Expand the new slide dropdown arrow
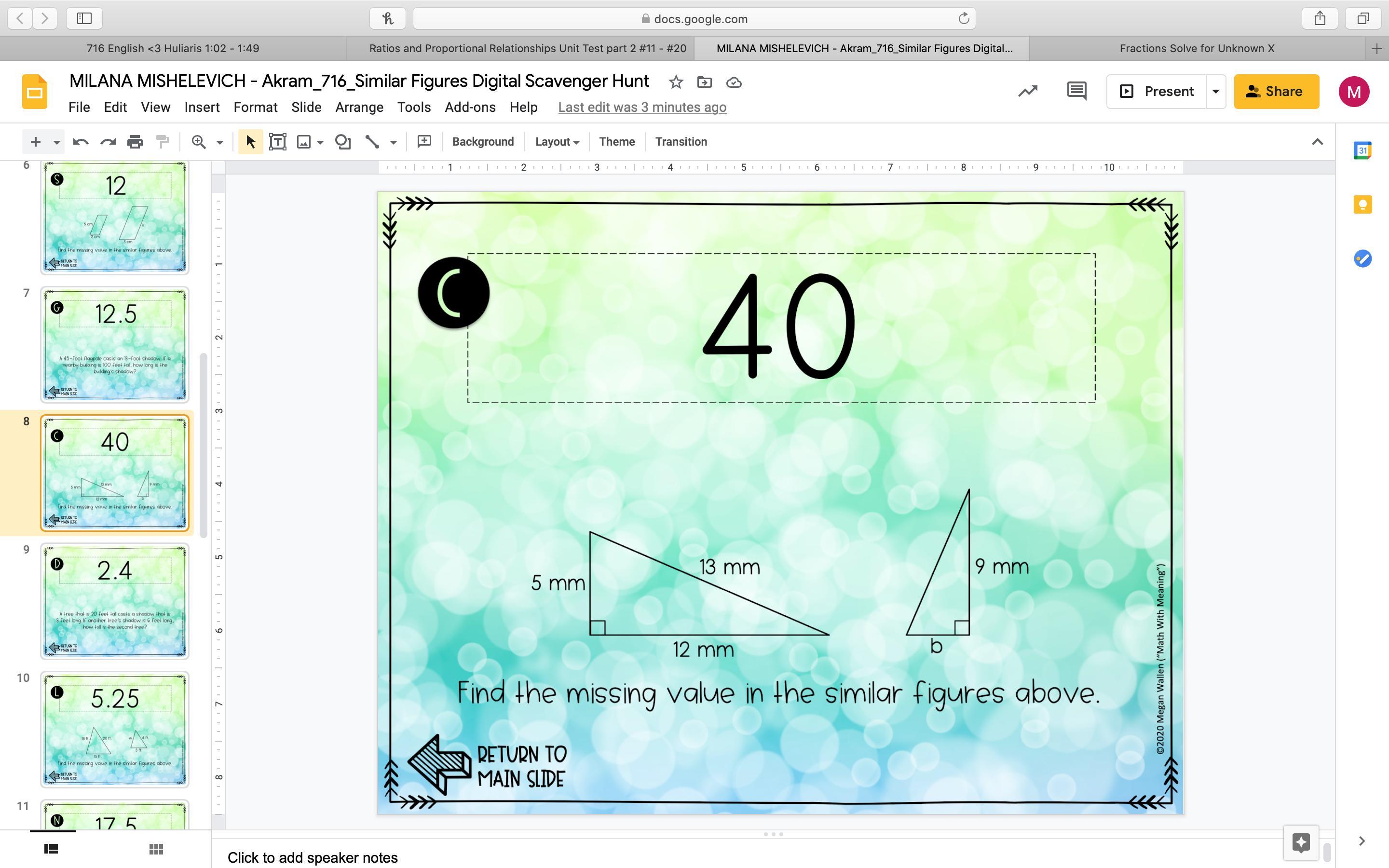1389x868 pixels. (x=56, y=142)
